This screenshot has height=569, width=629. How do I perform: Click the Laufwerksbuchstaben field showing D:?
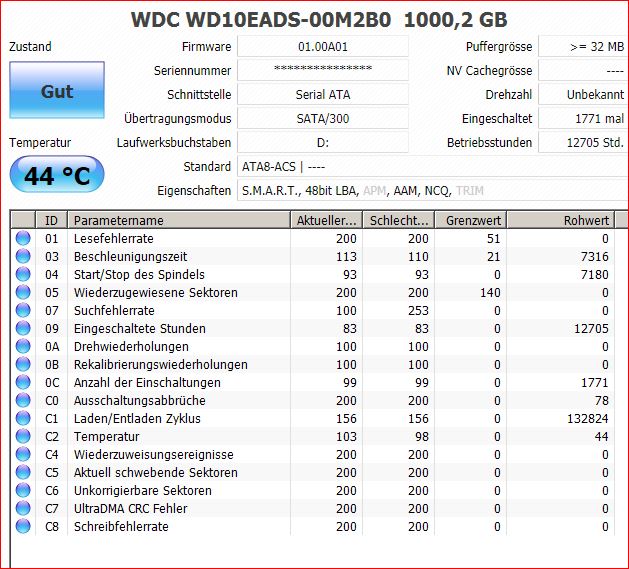(x=323, y=142)
